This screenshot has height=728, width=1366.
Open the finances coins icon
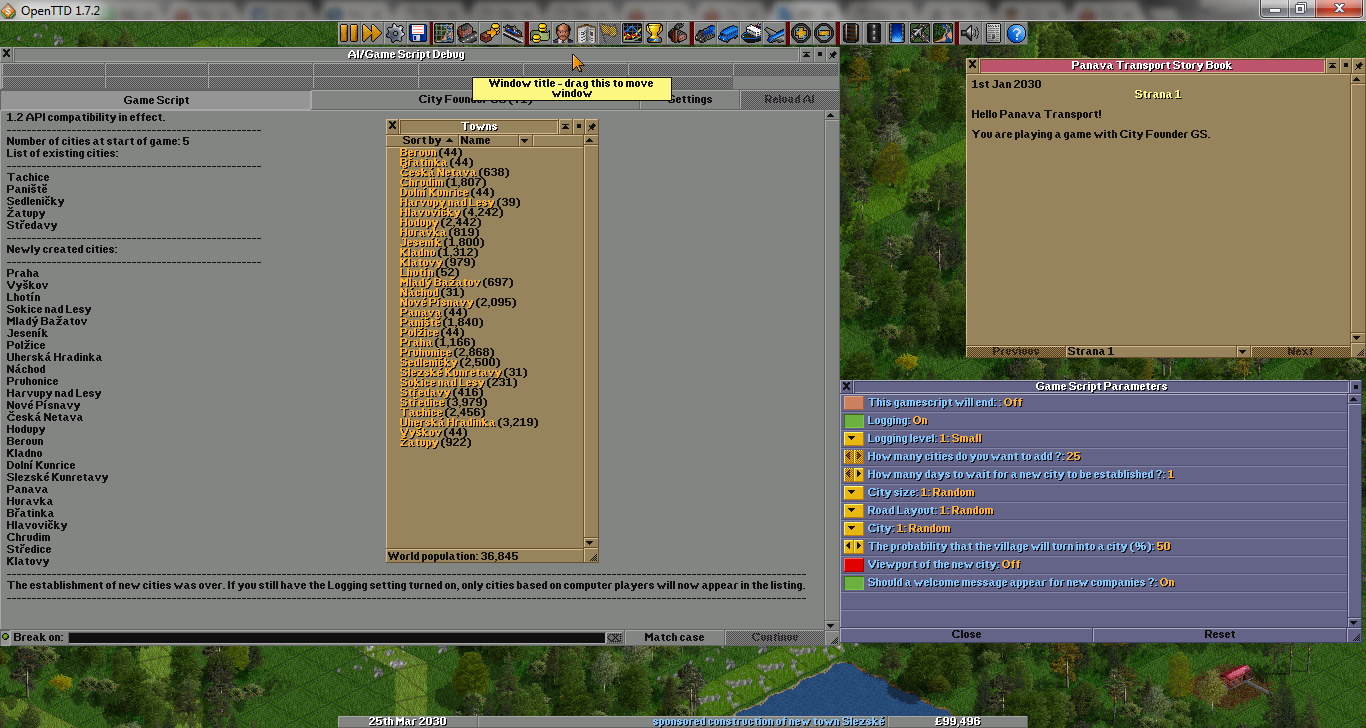click(540, 33)
